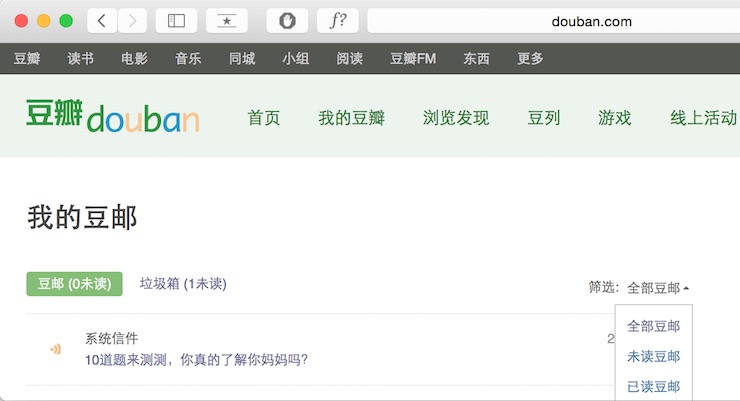Choose 未读豆邮 in filter list
The width and height of the screenshot is (740, 401).
654,356
